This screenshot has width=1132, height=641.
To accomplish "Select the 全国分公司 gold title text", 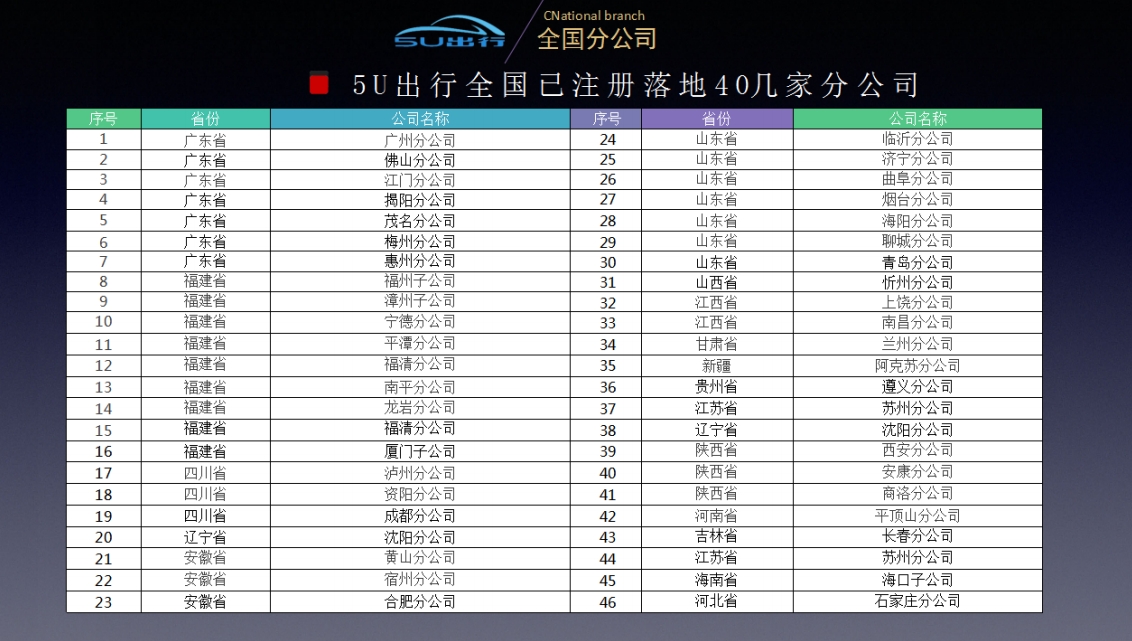I will pyautogui.click(x=597, y=38).
